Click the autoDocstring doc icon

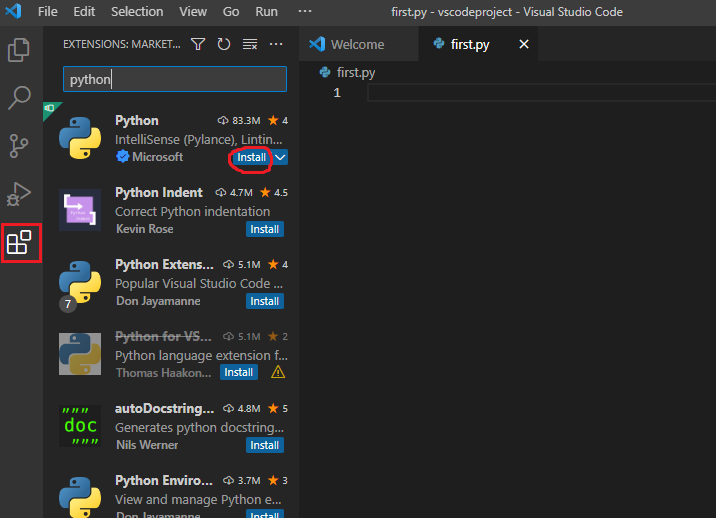click(80, 426)
